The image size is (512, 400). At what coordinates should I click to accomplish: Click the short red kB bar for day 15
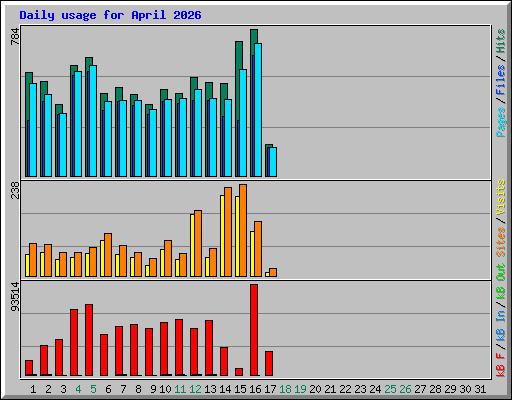239,372
